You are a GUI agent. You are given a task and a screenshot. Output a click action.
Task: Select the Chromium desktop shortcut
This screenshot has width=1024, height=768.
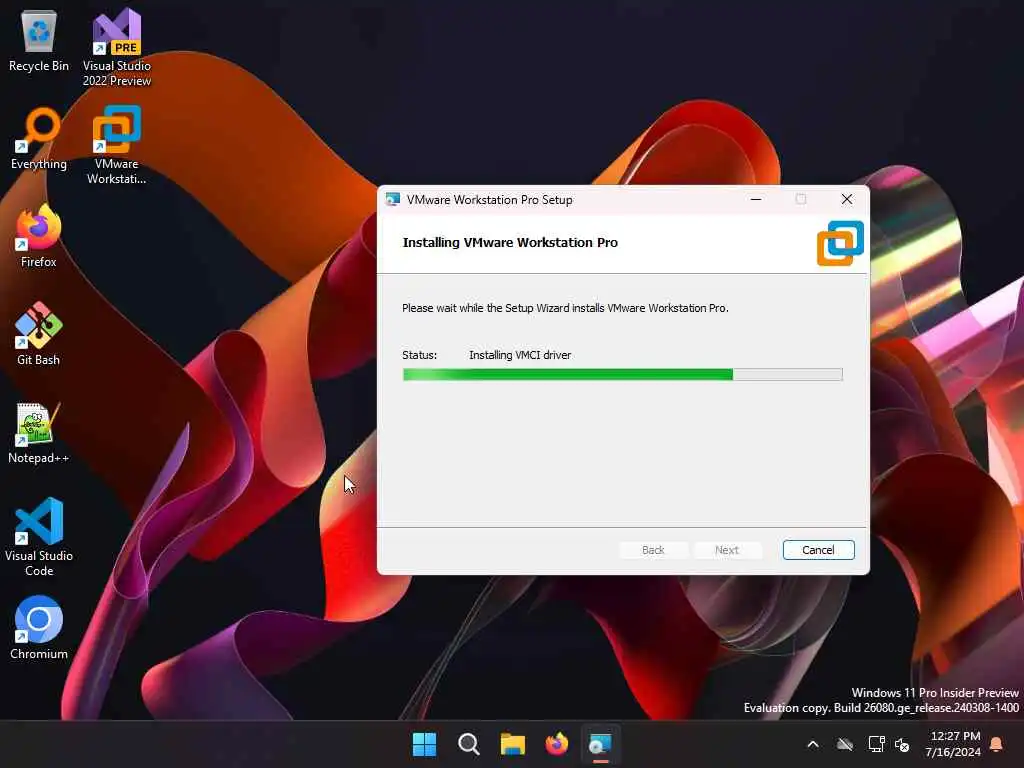pyautogui.click(x=39, y=628)
